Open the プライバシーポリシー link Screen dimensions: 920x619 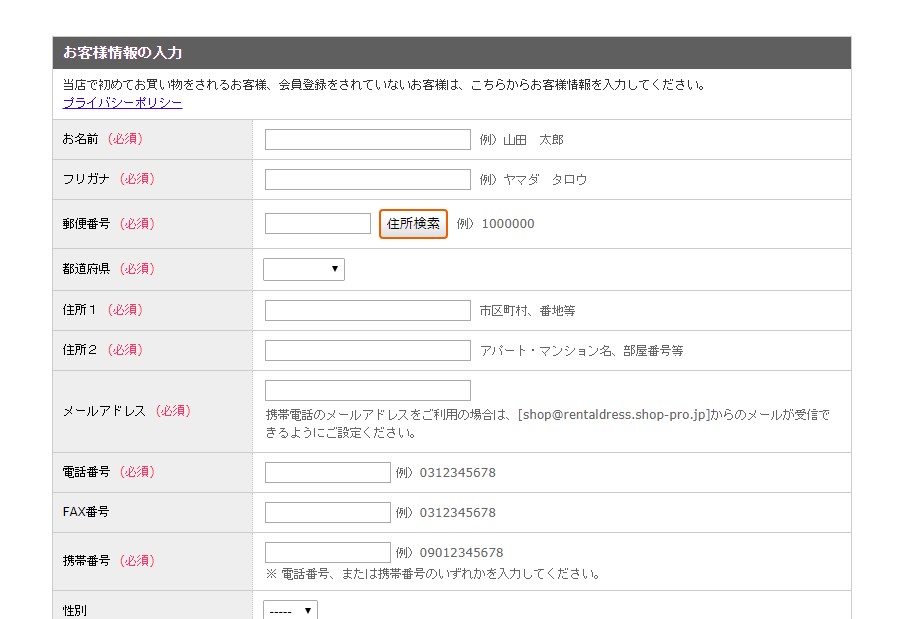point(122,102)
